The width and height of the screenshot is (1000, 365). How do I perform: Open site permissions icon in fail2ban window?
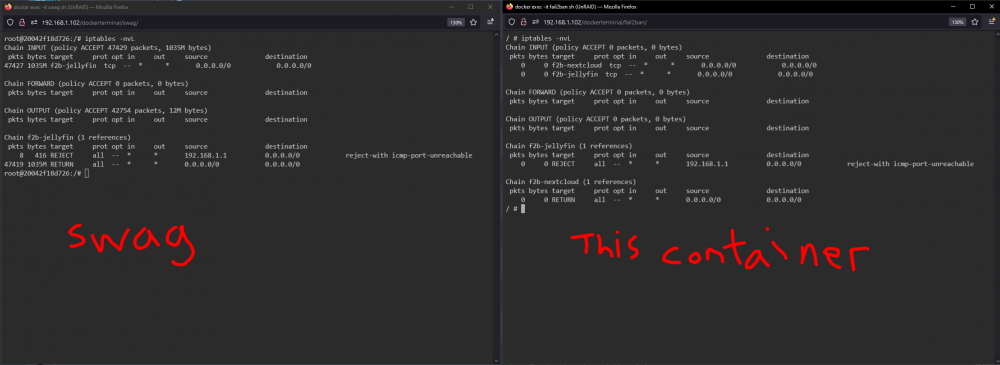click(x=535, y=22)
